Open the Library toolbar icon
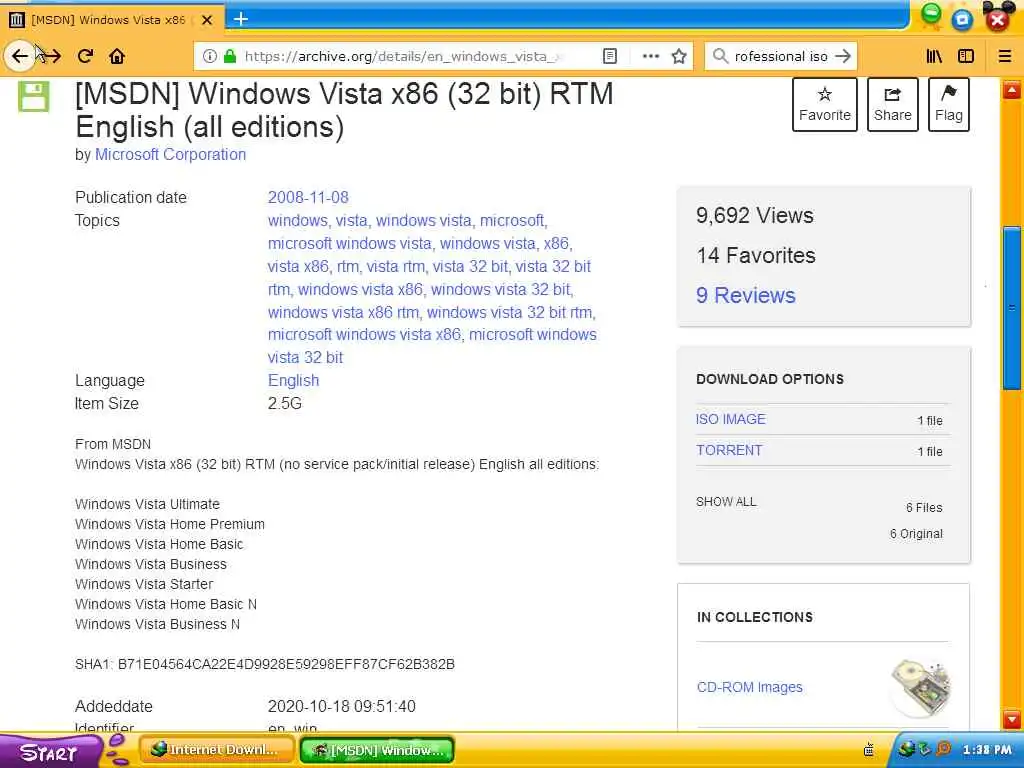1024x768 pixels. [935, 56]
